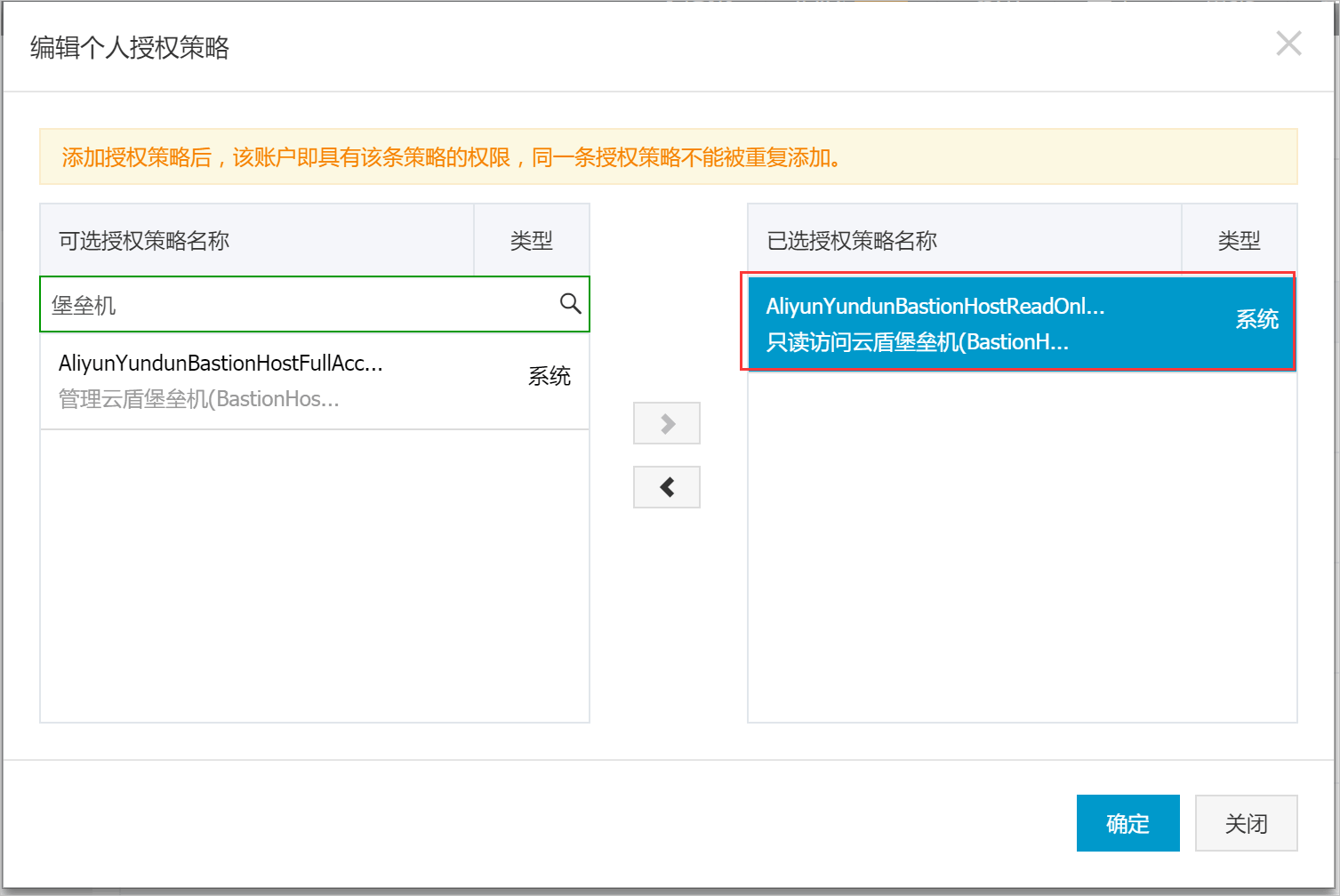1340x896 pixels.
Task: Select AliyunYundunBastionHostReadOnl... selected policy
Action: click(1021, 324)
